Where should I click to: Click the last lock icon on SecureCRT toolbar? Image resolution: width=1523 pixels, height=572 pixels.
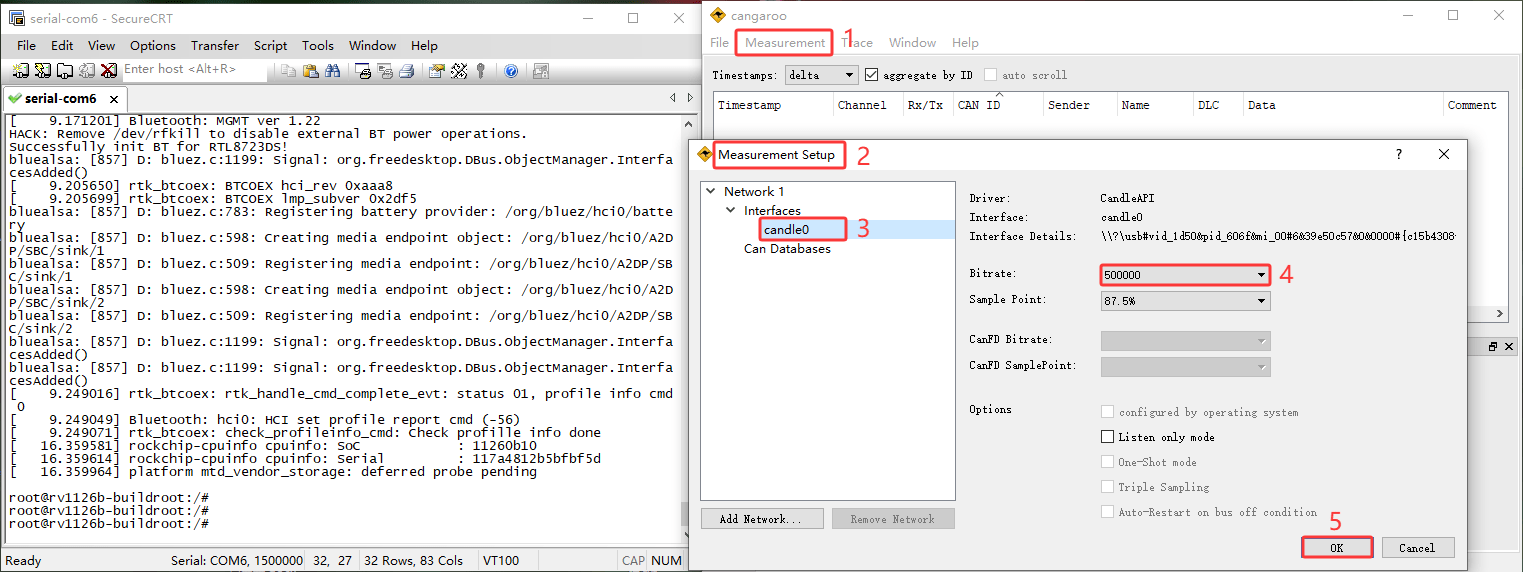pyautogui.click(x=541, y=70)
